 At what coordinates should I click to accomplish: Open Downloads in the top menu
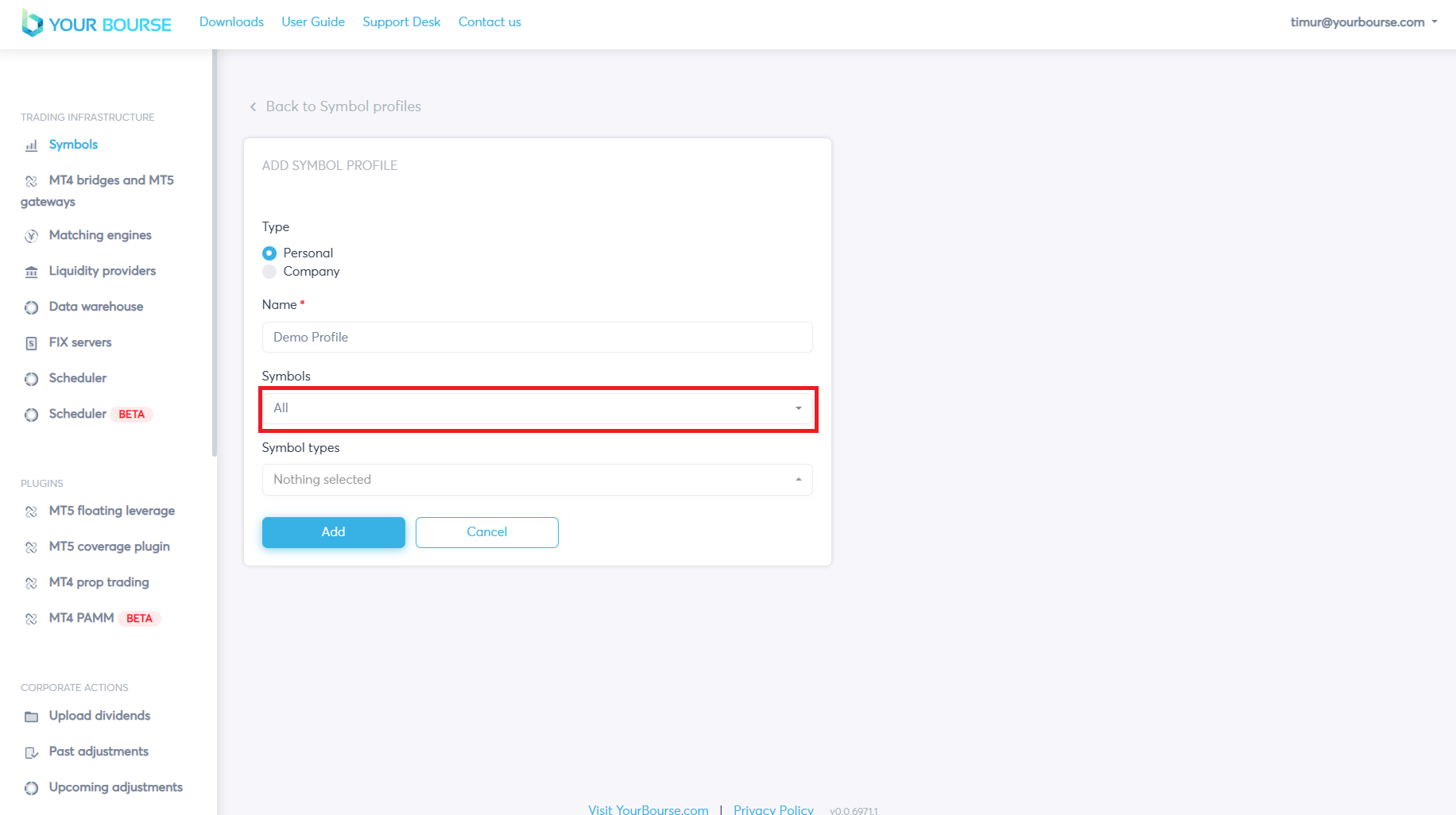click(x=231, y=22)
